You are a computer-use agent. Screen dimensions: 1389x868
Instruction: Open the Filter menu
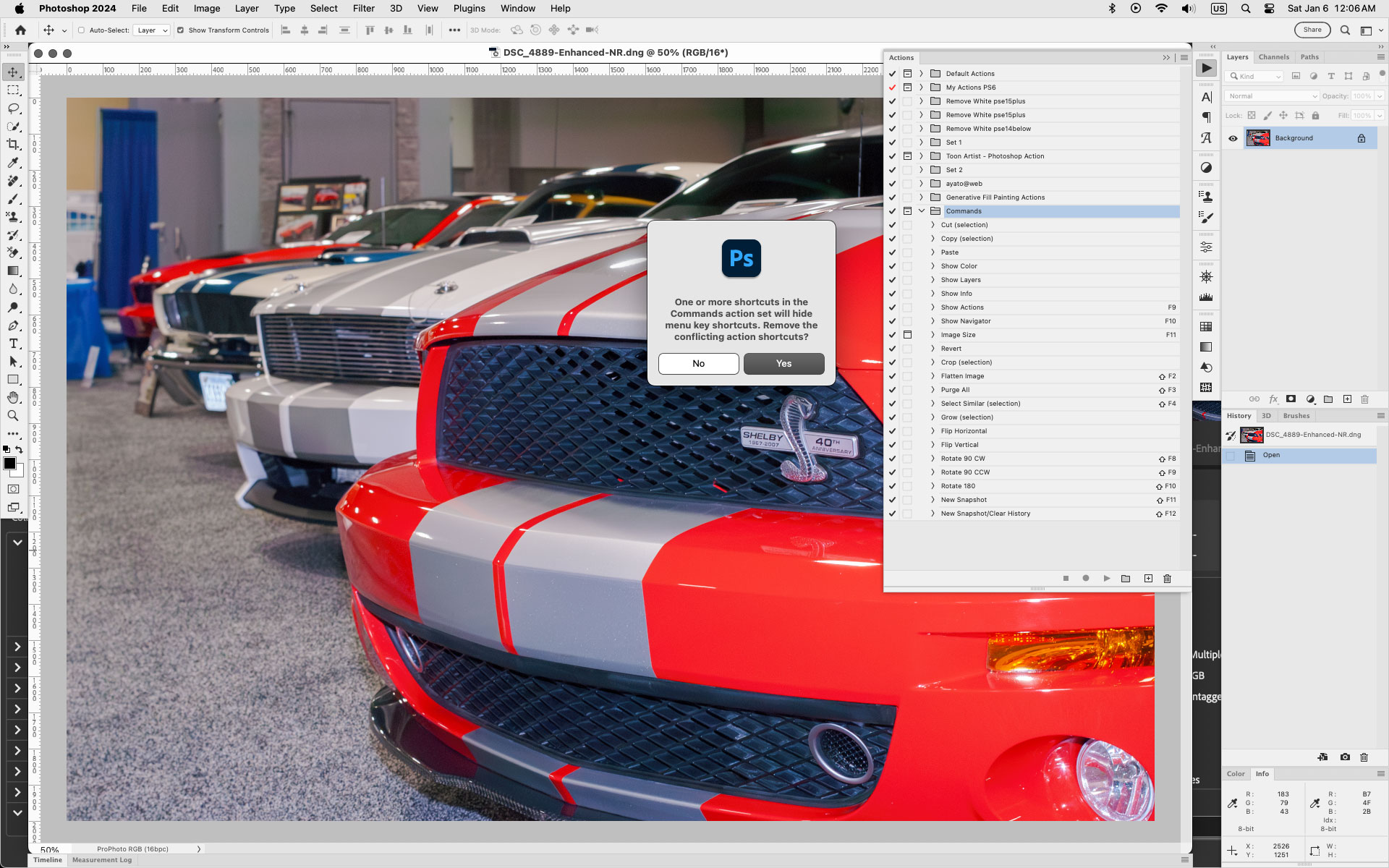tap(363, 8)
